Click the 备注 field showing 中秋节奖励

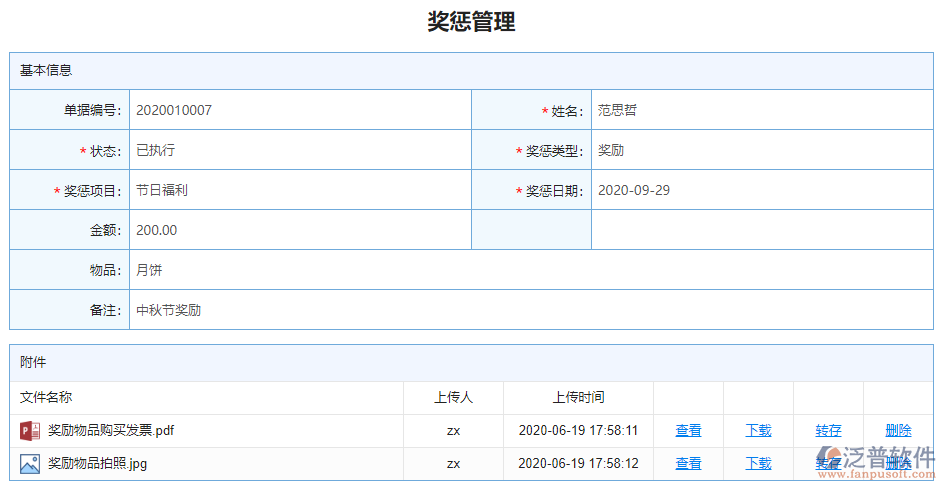[168, 311]
